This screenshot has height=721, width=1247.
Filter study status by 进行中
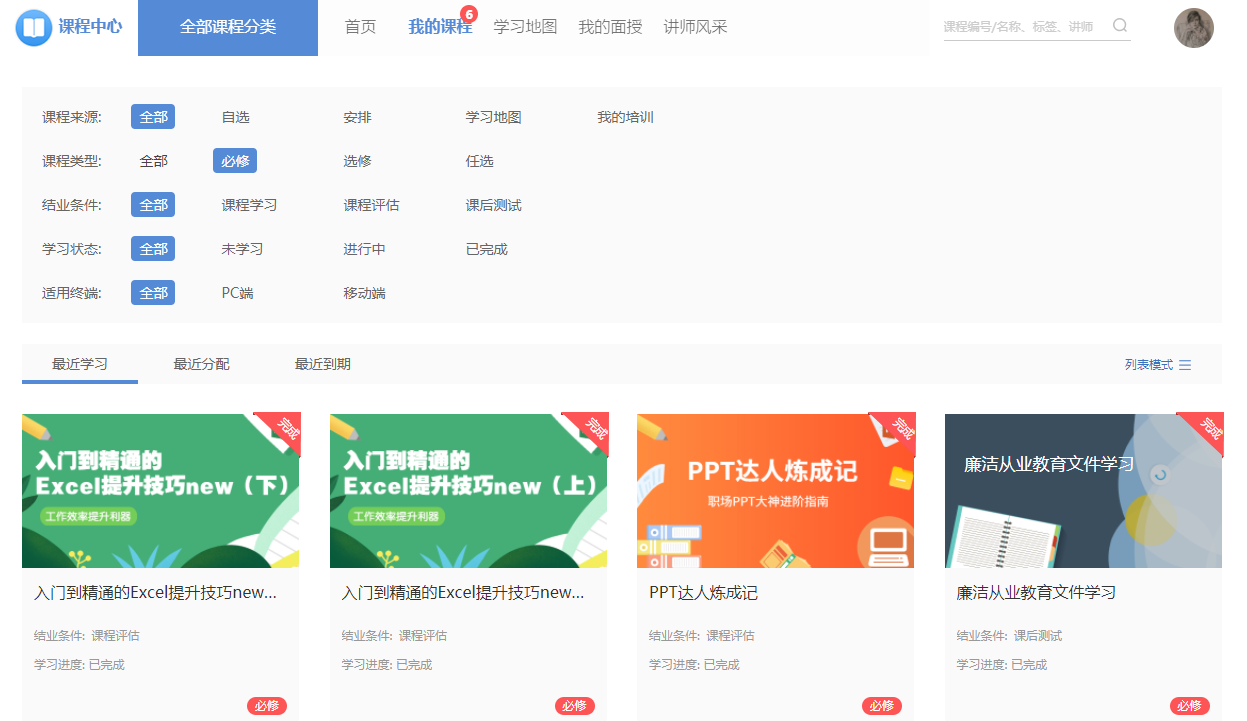click(364, 249)
